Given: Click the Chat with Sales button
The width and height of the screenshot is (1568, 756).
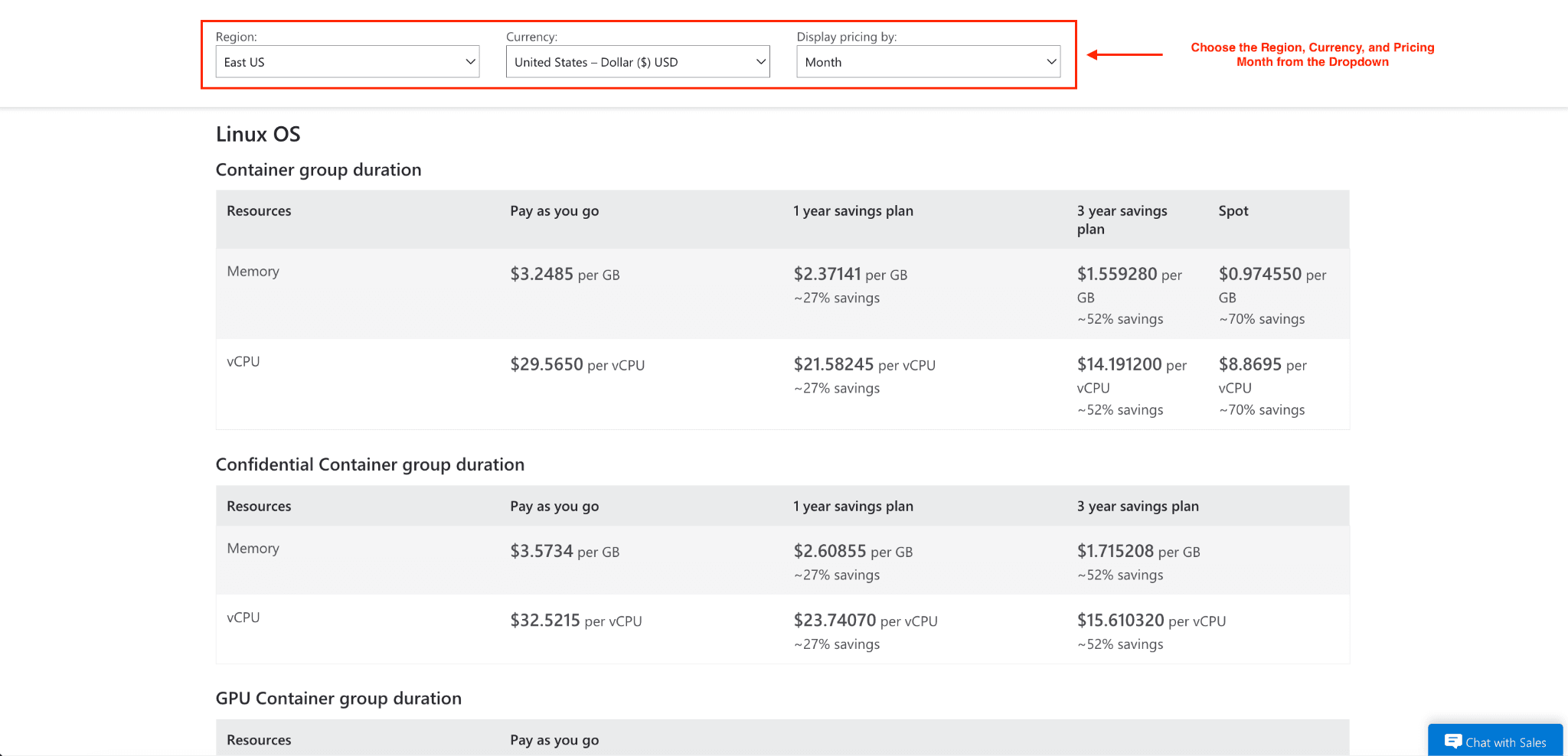Looking at the screenshot, I should pos(1495,741).
